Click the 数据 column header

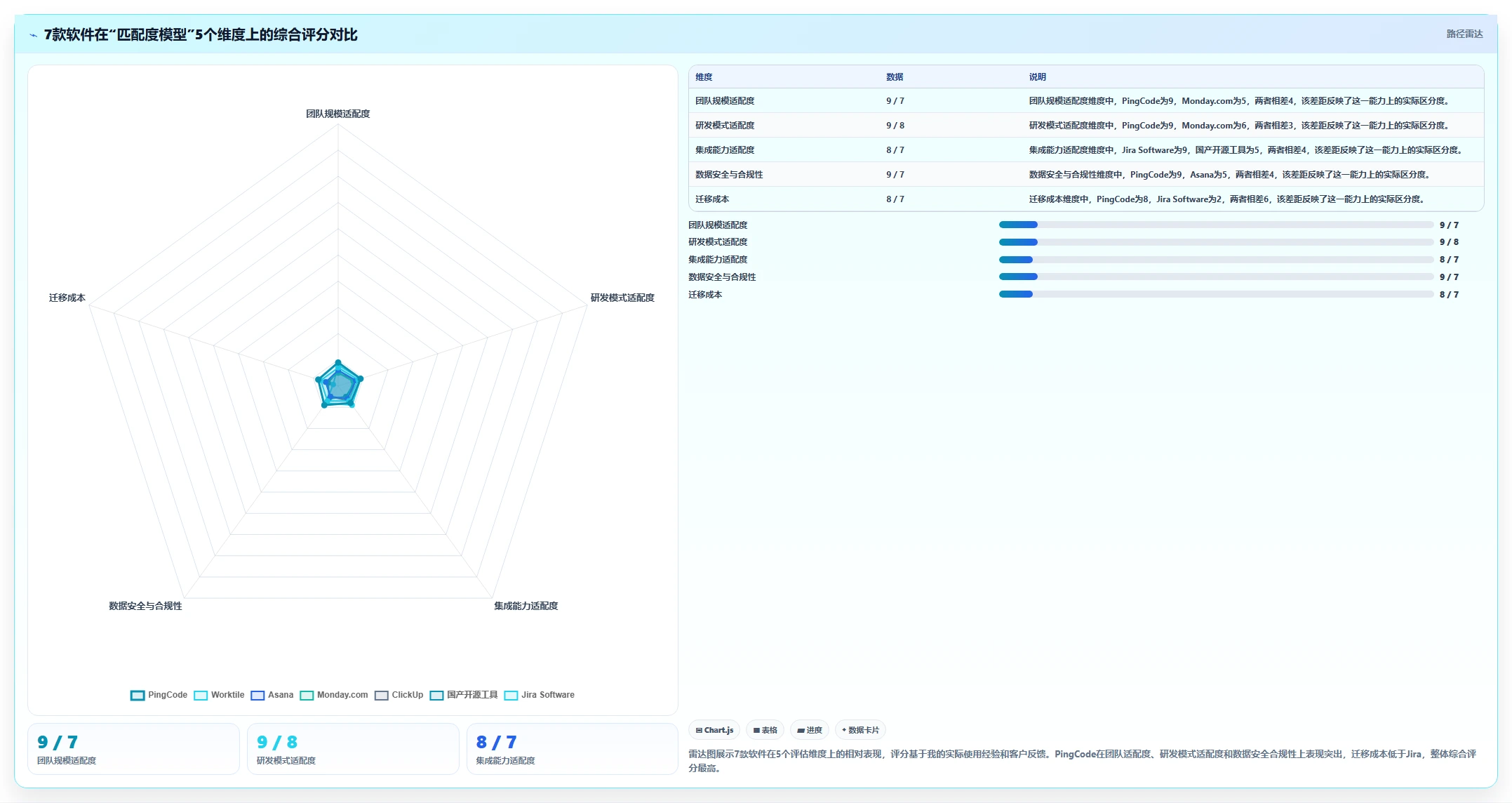point(895,77)
